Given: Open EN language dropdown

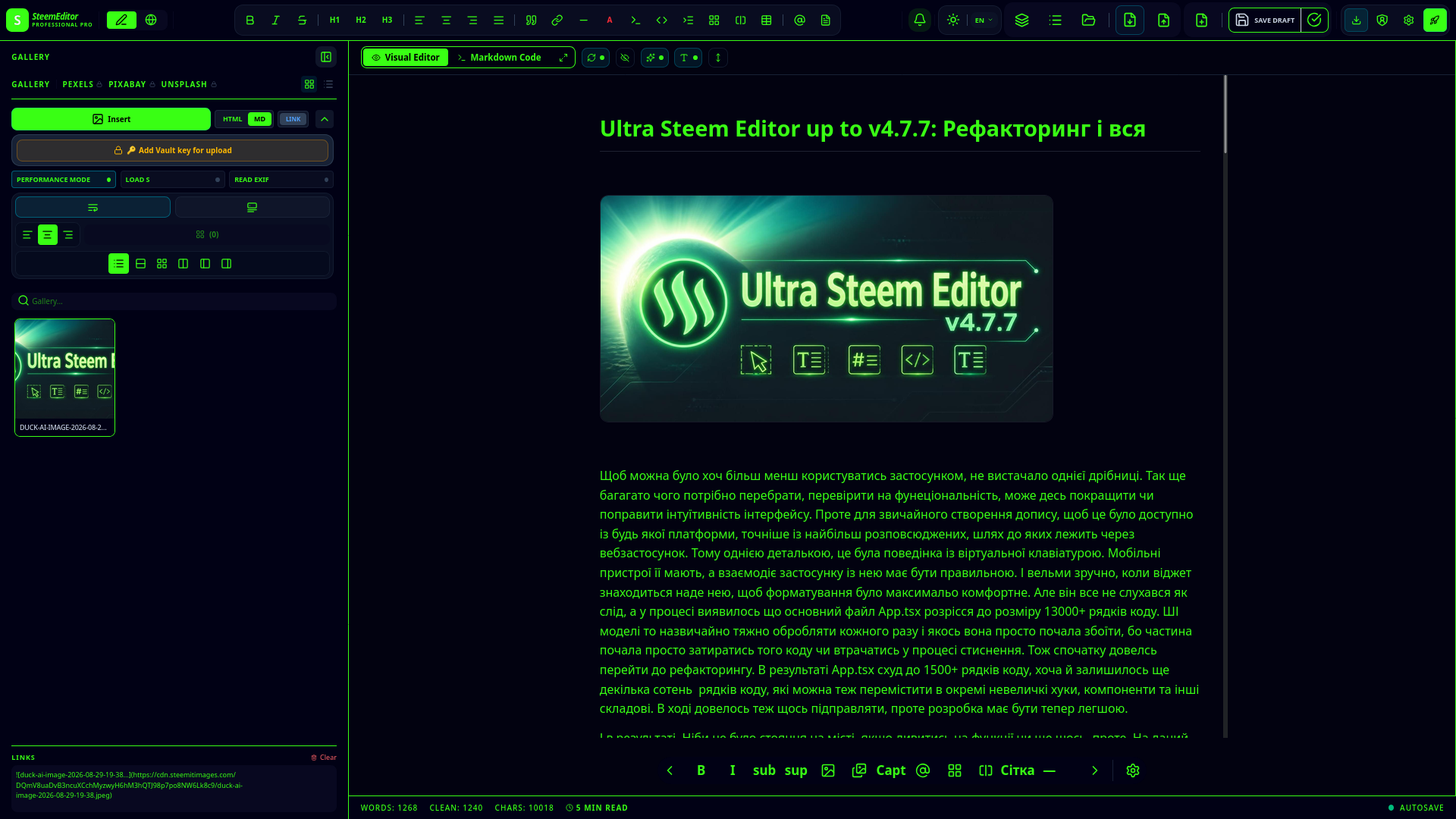Looking at the screenshot, I should coord(983,20).
